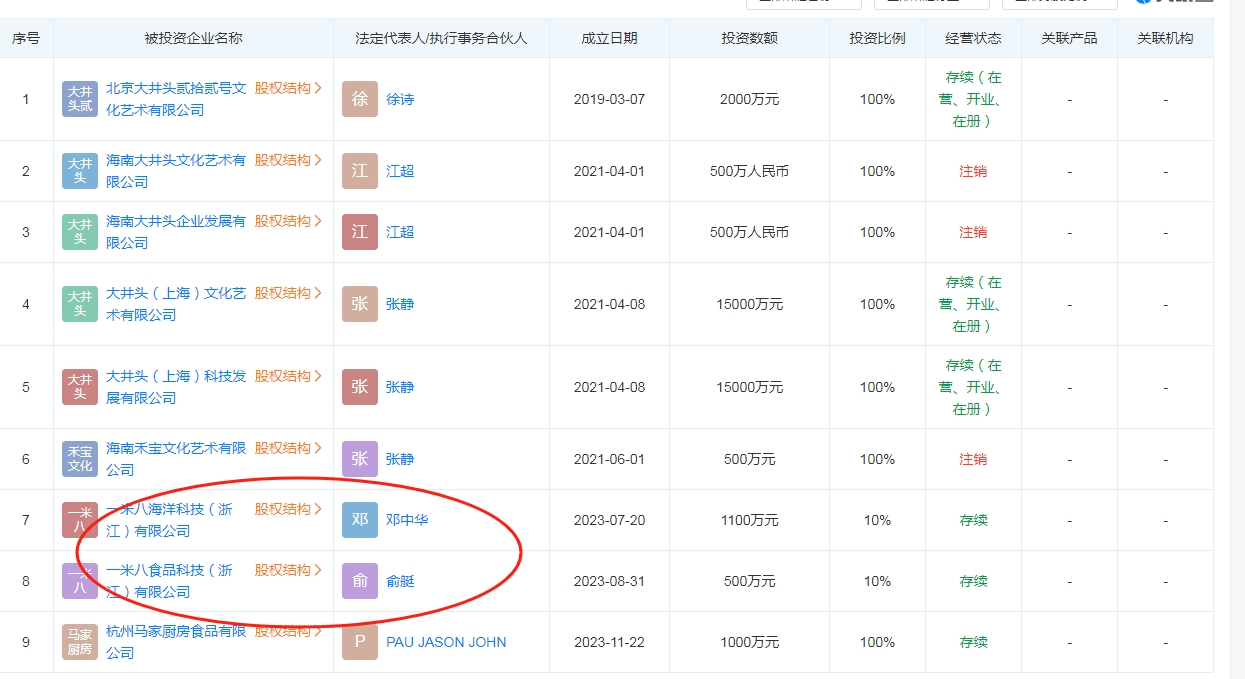The image size is (1245, 679).
Task: Click the 经营状态 column header
Action: (x=973, y=38)
